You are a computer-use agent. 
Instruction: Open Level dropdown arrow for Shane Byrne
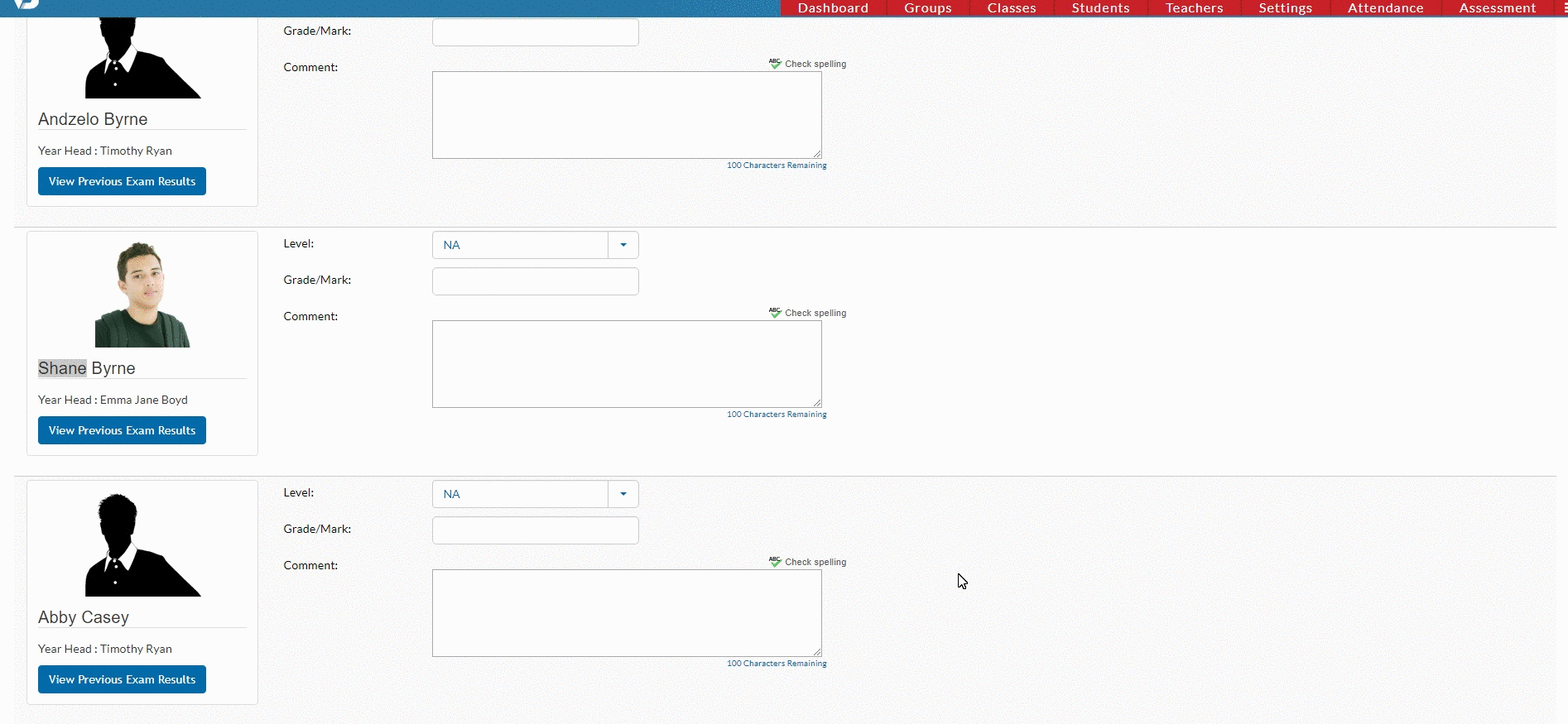[623, 245]
